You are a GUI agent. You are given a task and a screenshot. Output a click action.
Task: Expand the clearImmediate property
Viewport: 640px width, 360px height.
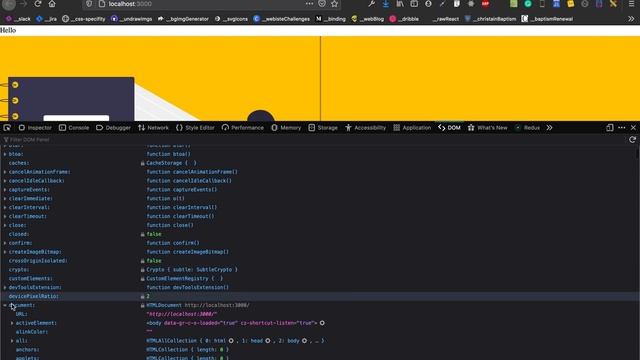coord(5,199)
